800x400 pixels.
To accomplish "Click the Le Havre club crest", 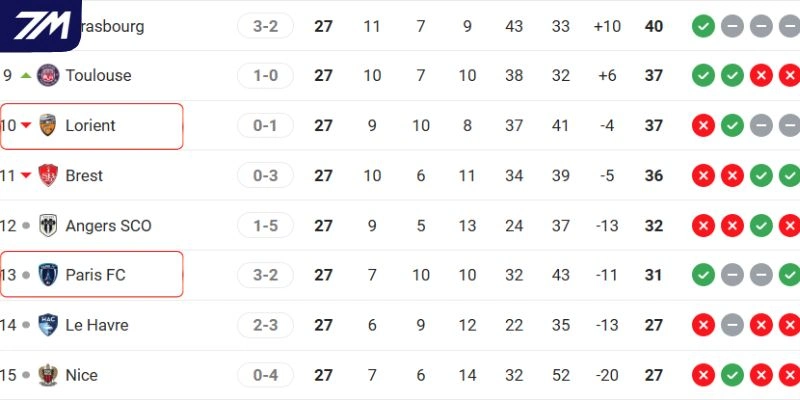I will click(x=47, y=325).
